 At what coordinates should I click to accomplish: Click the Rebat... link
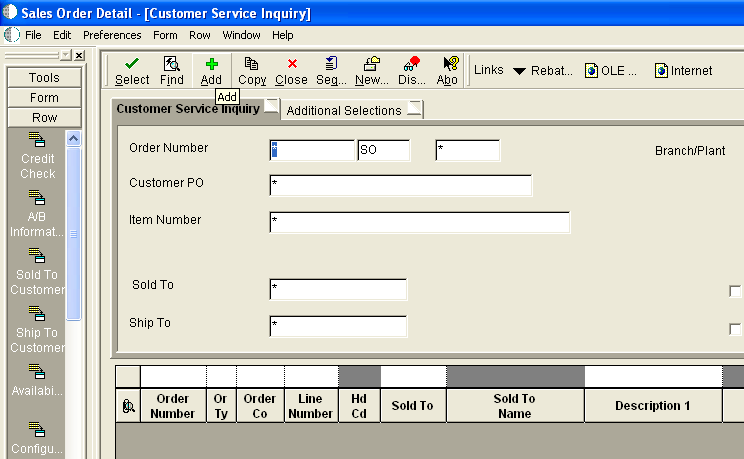click(551, 71)
